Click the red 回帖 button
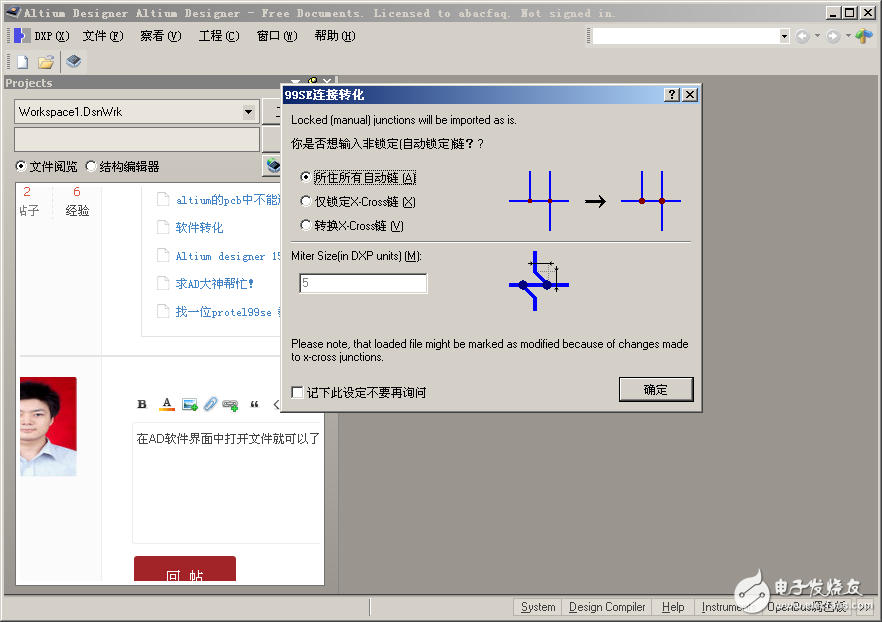 click(184, 569)
